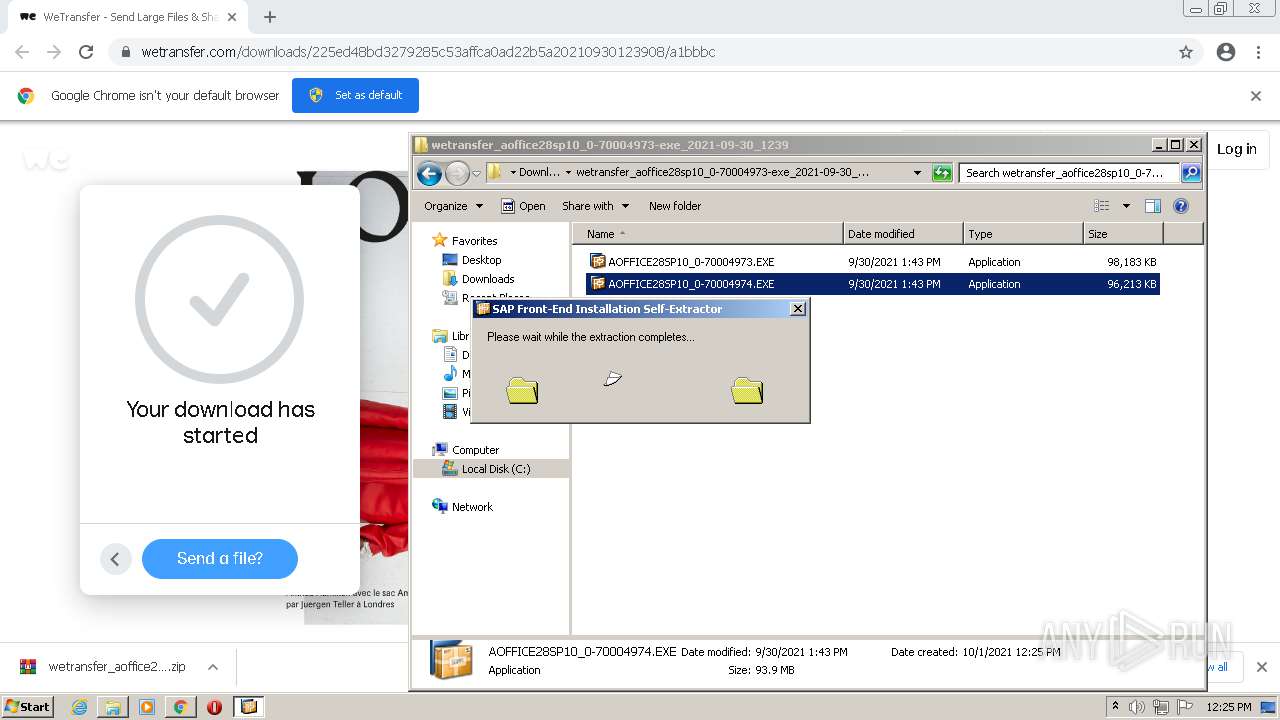Open Chrome three-dot menu
1280x720 pixels.
(1258, 52)
